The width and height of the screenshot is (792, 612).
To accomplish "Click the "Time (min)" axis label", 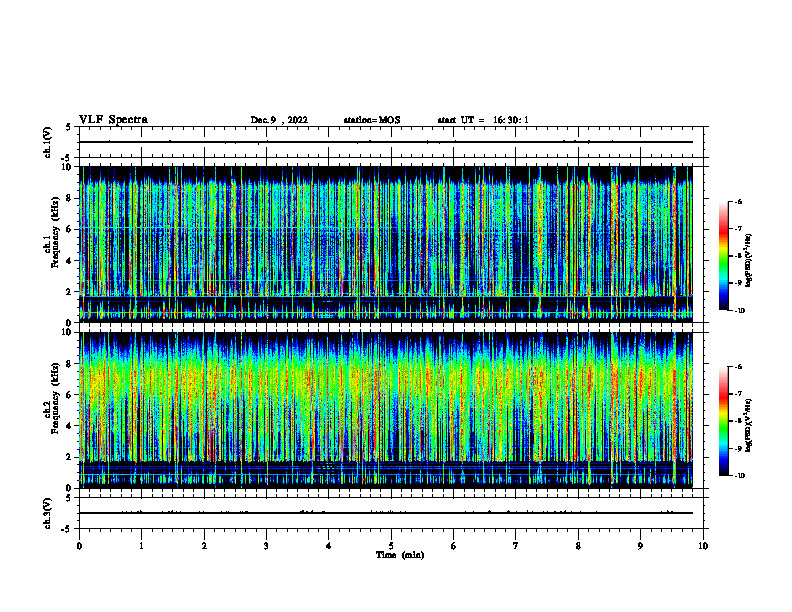I will pos(400,555).
